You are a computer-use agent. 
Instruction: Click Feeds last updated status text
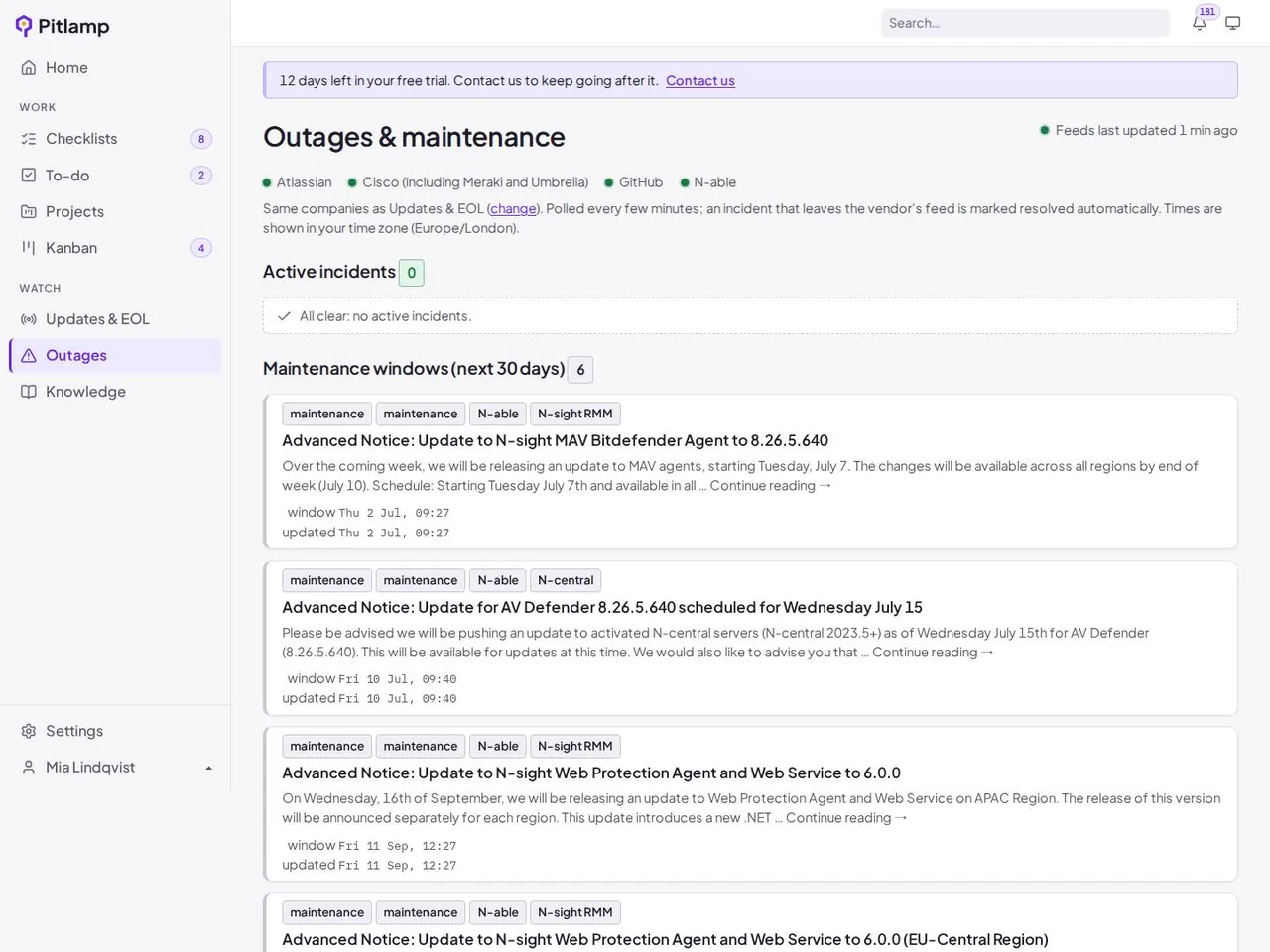pyautogui.click(x=1146, y=130)
